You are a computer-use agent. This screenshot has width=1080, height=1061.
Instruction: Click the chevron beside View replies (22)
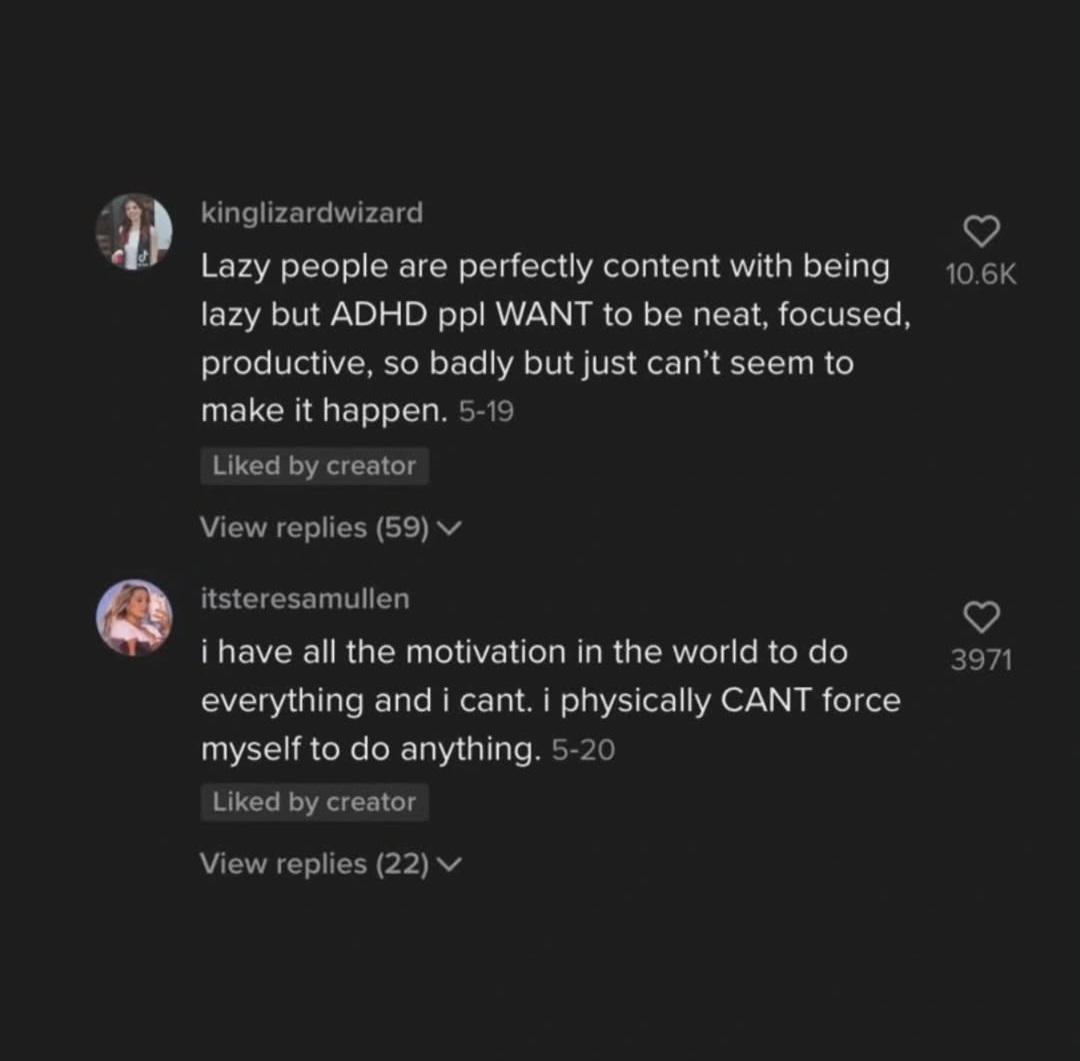(451, 864)
